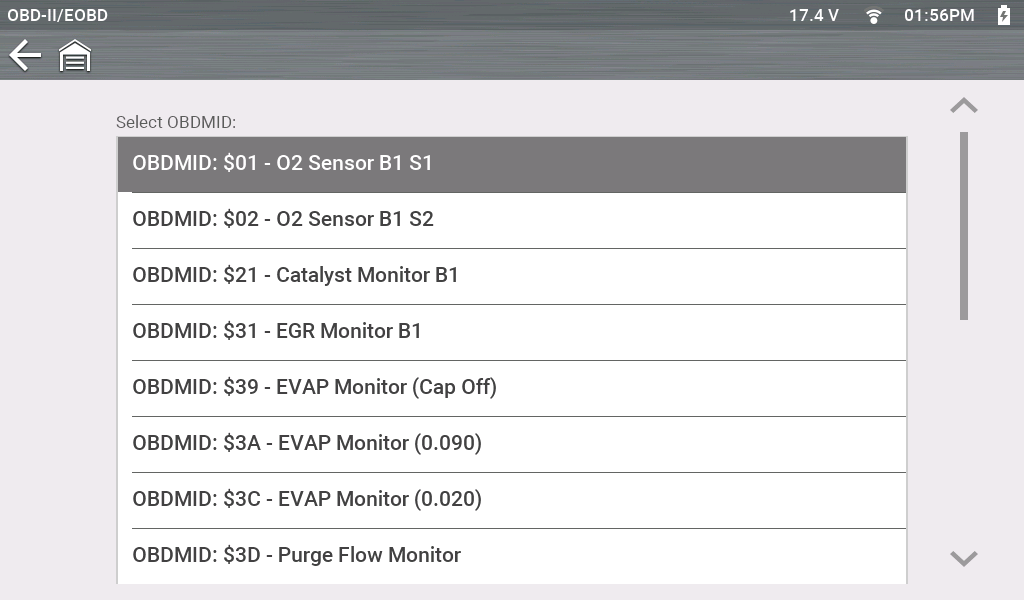Choose OBDMID $3A EVAP Monitor (0.090)
1024x600 pixels.
click(x=512, y=444)
